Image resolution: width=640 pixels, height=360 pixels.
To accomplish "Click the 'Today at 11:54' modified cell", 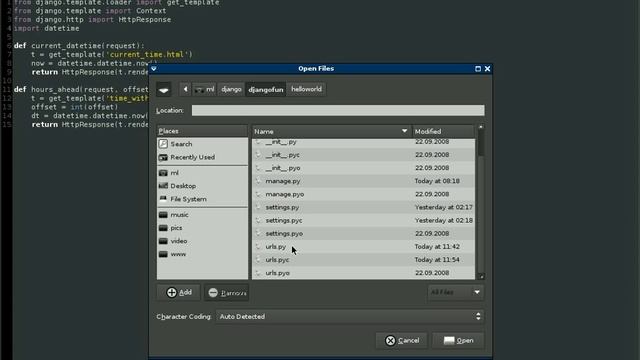I will 437,260.
